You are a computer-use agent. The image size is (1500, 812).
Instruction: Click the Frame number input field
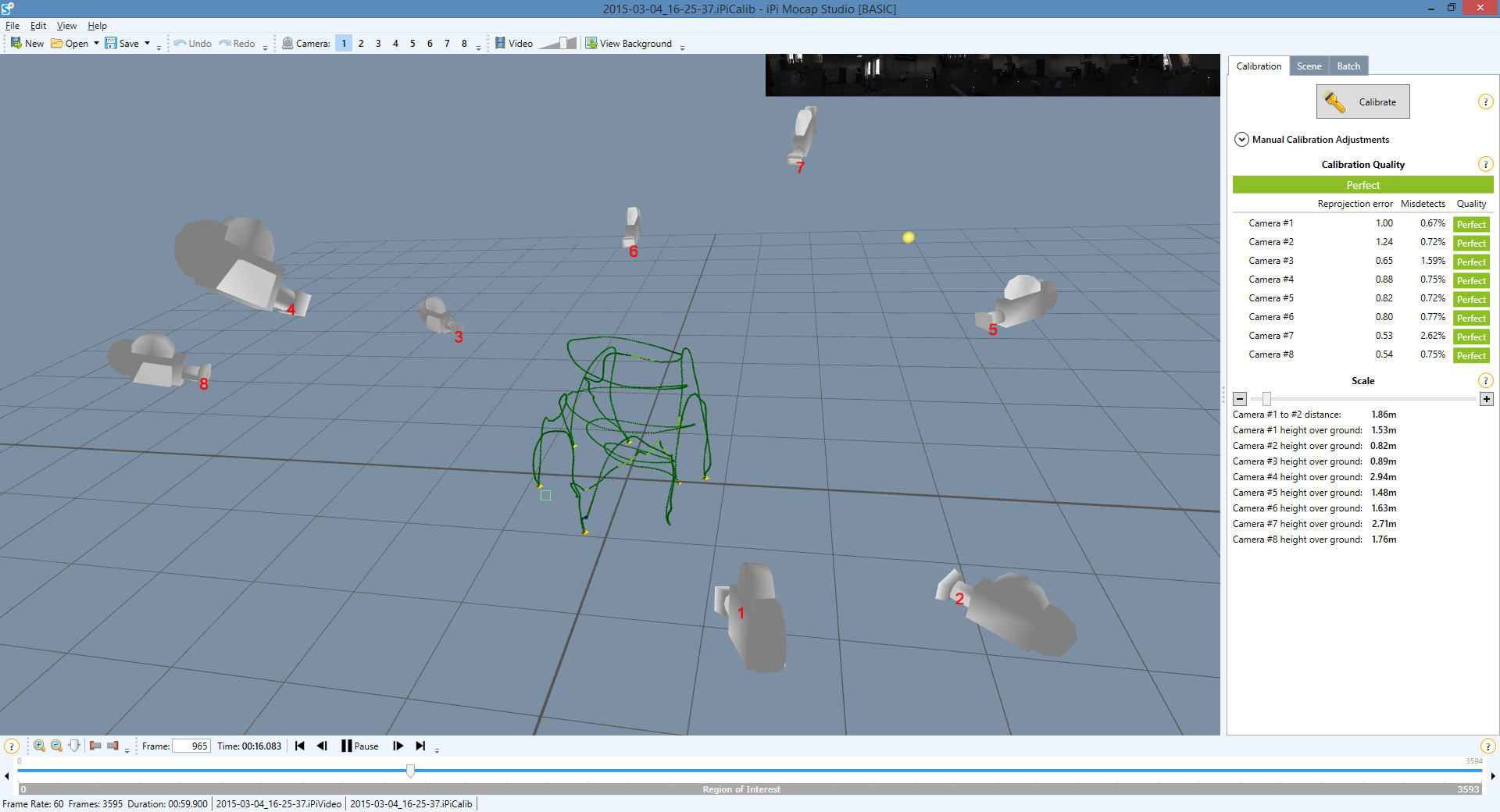[191, 746]
